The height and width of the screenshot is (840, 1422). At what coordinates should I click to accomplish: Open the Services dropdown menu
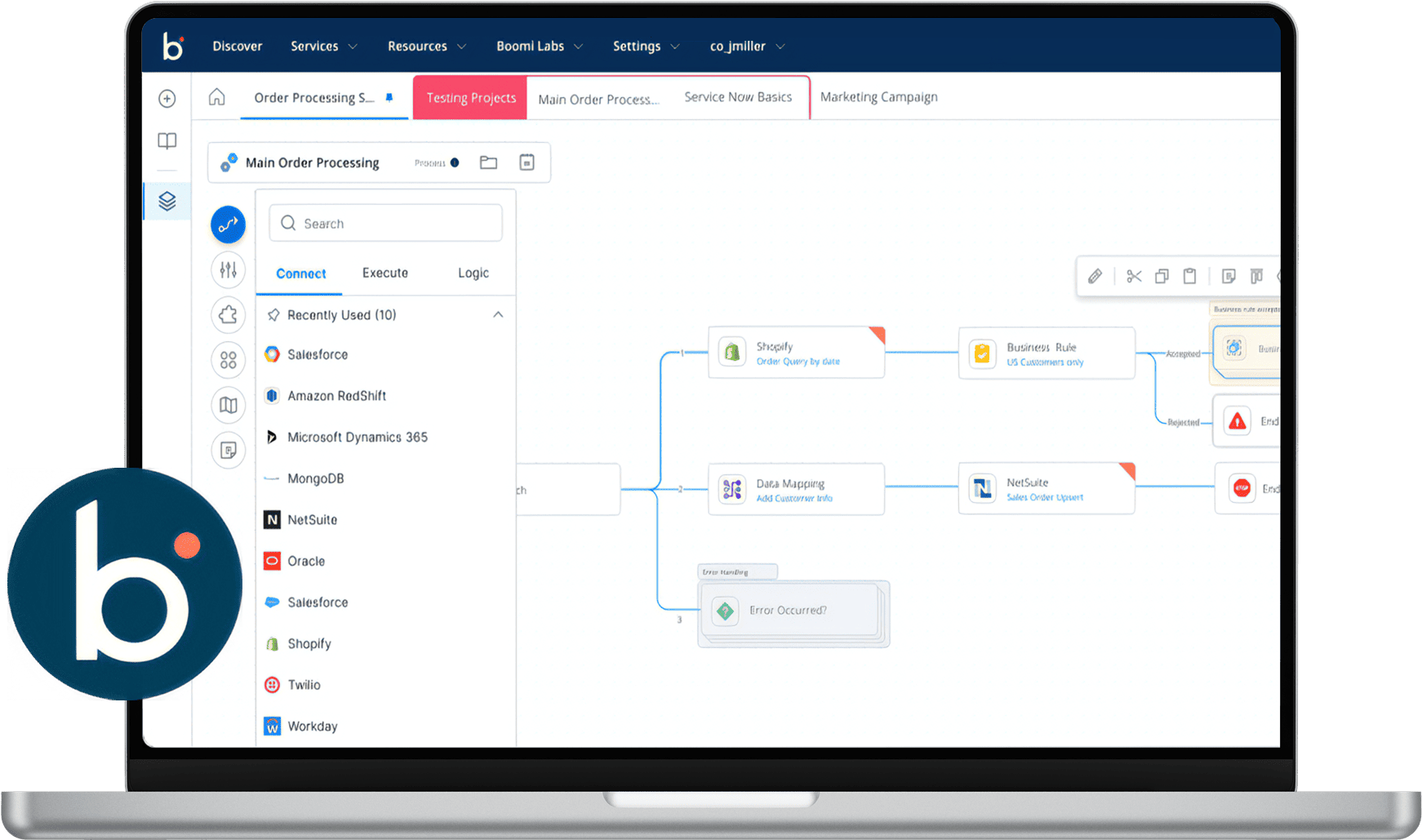tap(323, 47)
